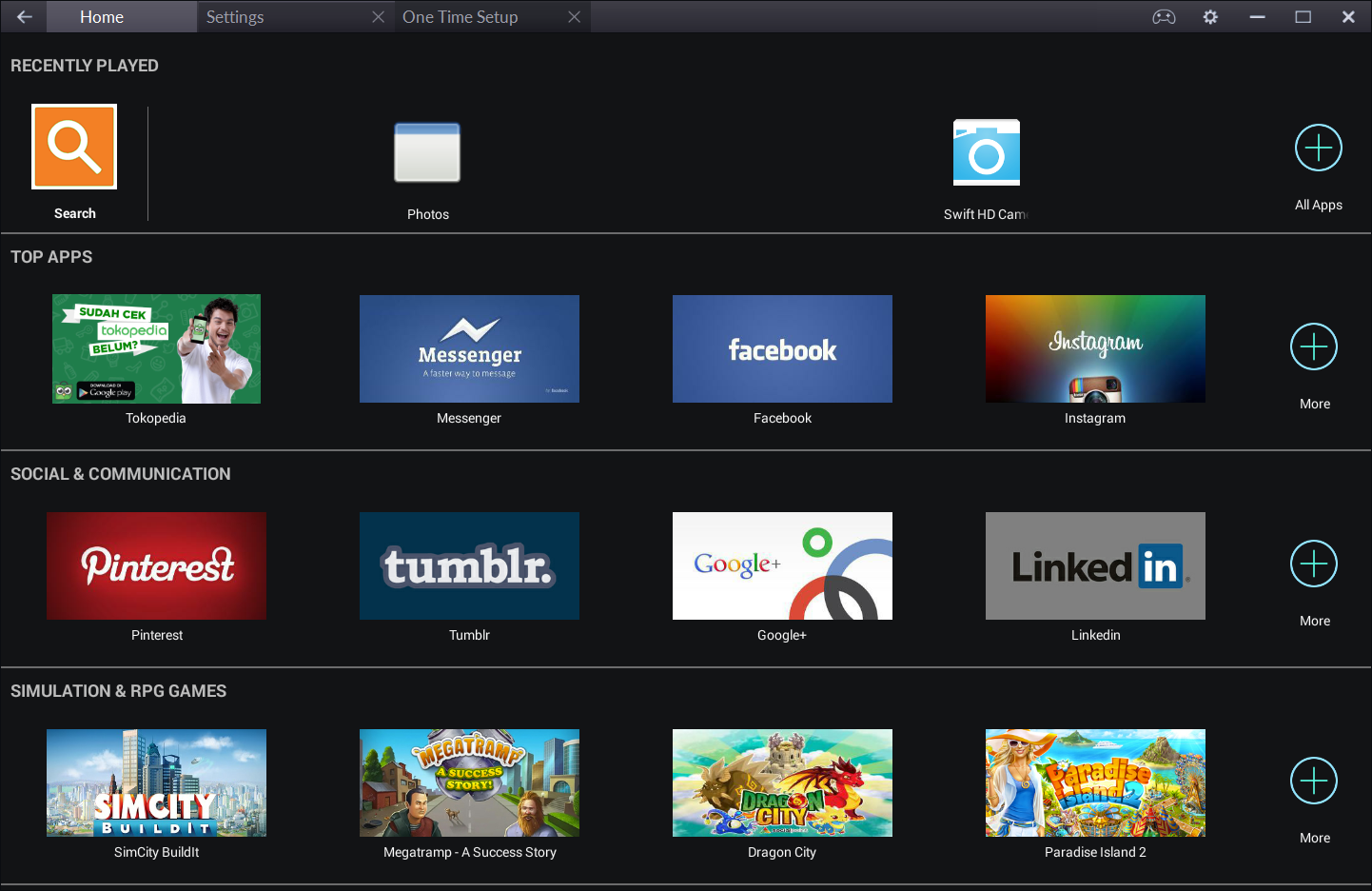
Task: Open the Instagram app thumbnail
Action: pyautogui.click(x=1095, y=348)
